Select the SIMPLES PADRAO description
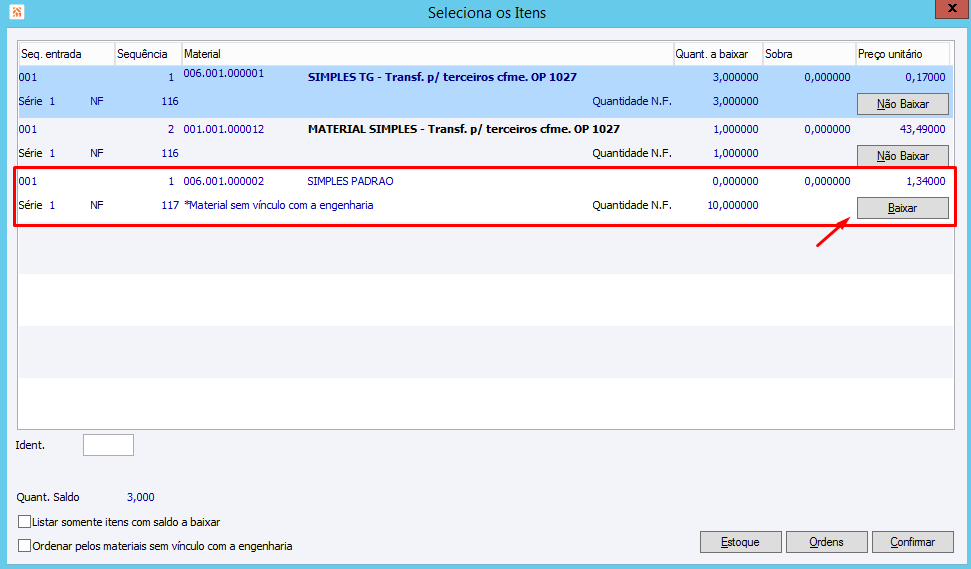Viewport: 971px width, 569px height. (x=351, y=181)
